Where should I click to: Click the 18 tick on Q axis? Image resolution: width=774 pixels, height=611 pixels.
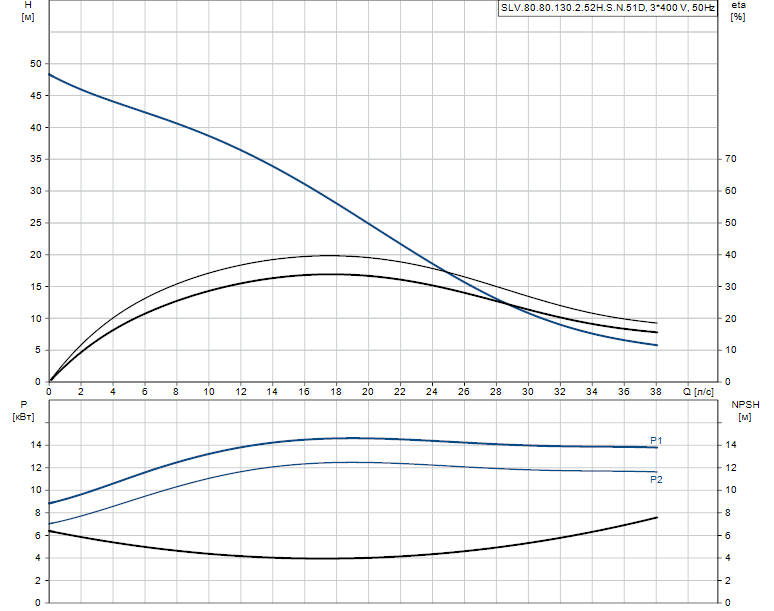tap(336, 391)
